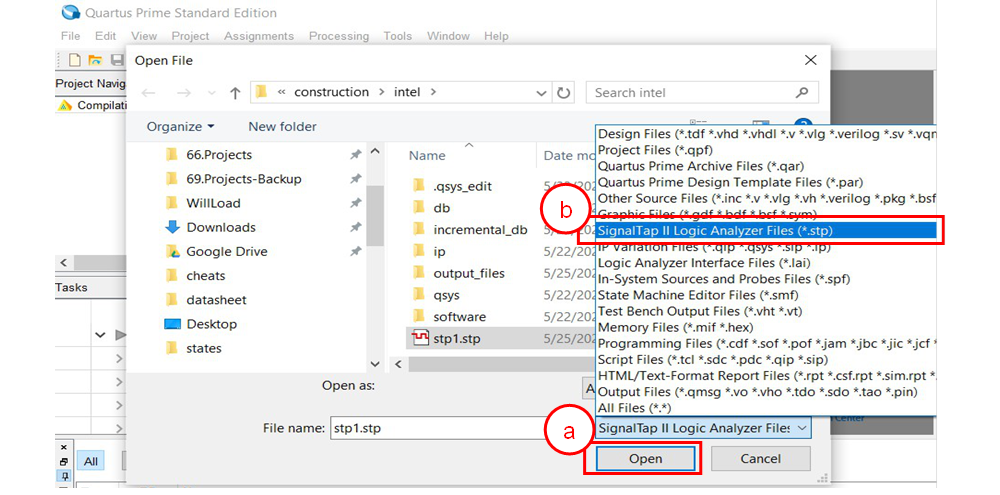Go up one folder level
Viewport: 1000px width, 495px height.
coord(235,93)
